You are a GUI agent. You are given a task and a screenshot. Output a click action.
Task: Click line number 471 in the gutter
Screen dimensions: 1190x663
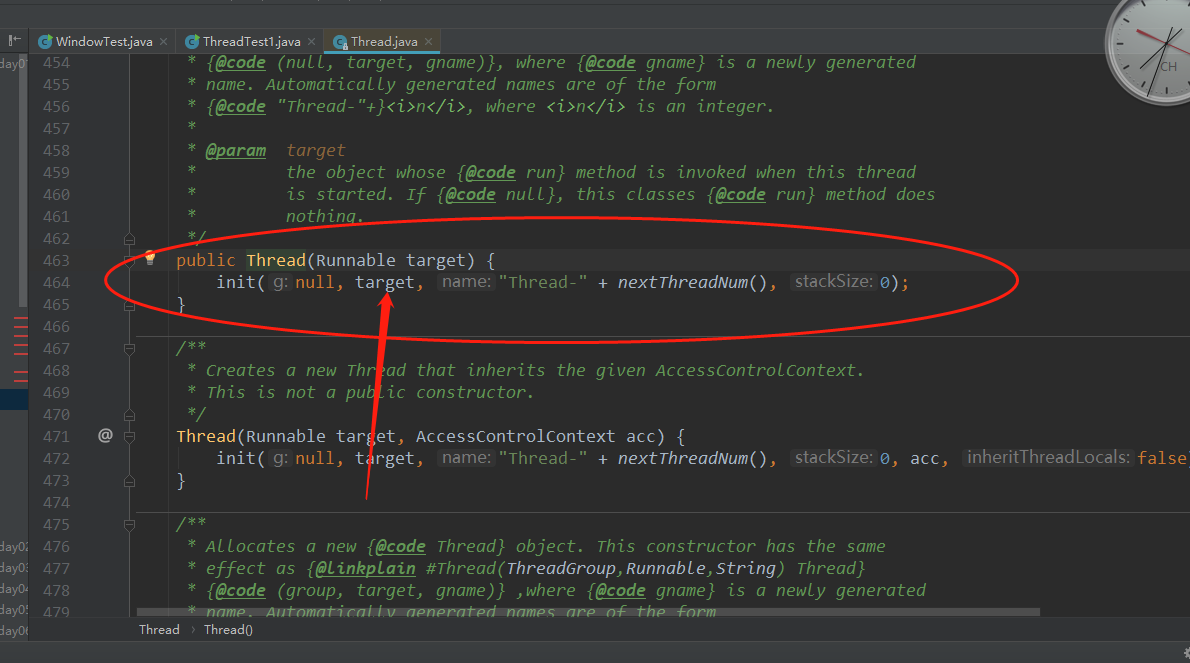click(x=56, y=436)
